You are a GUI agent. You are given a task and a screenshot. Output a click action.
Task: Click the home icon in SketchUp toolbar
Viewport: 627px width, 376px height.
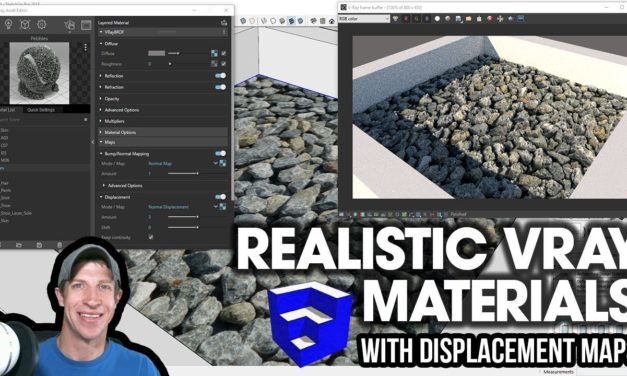coord(331,21)
